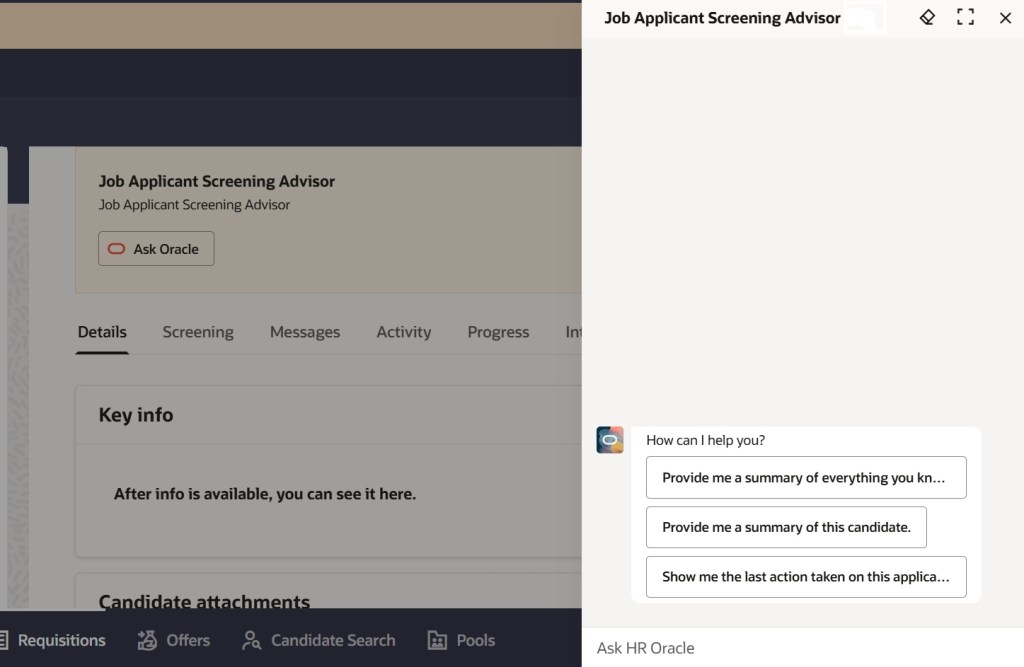Switch to the Screening tab
Image resolution: width=1024 pixels, height=667 pixels.
198,332
